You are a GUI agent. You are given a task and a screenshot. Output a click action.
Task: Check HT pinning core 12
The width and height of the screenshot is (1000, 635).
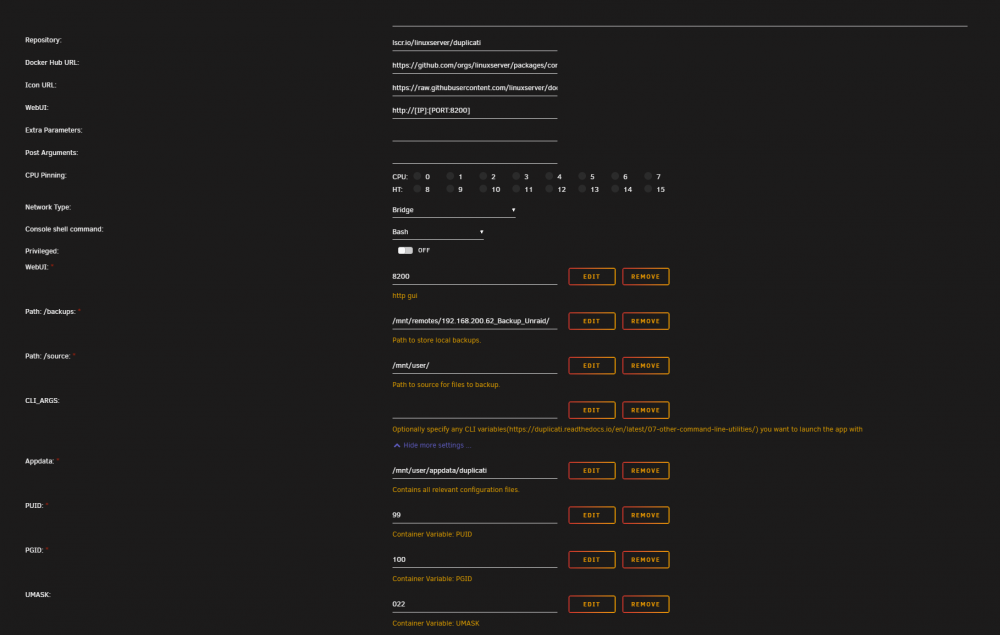coord(549,189)
